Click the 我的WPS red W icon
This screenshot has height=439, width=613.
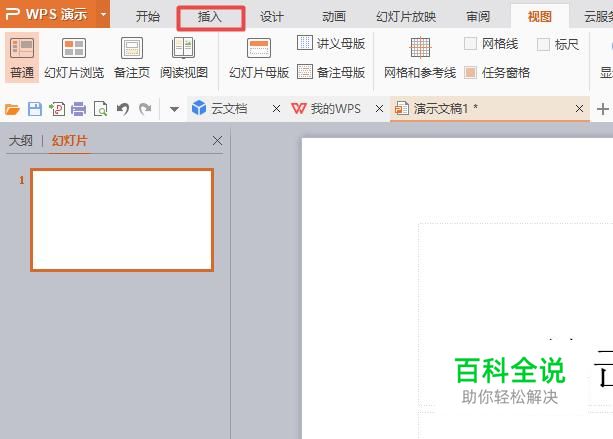[299, 108]
